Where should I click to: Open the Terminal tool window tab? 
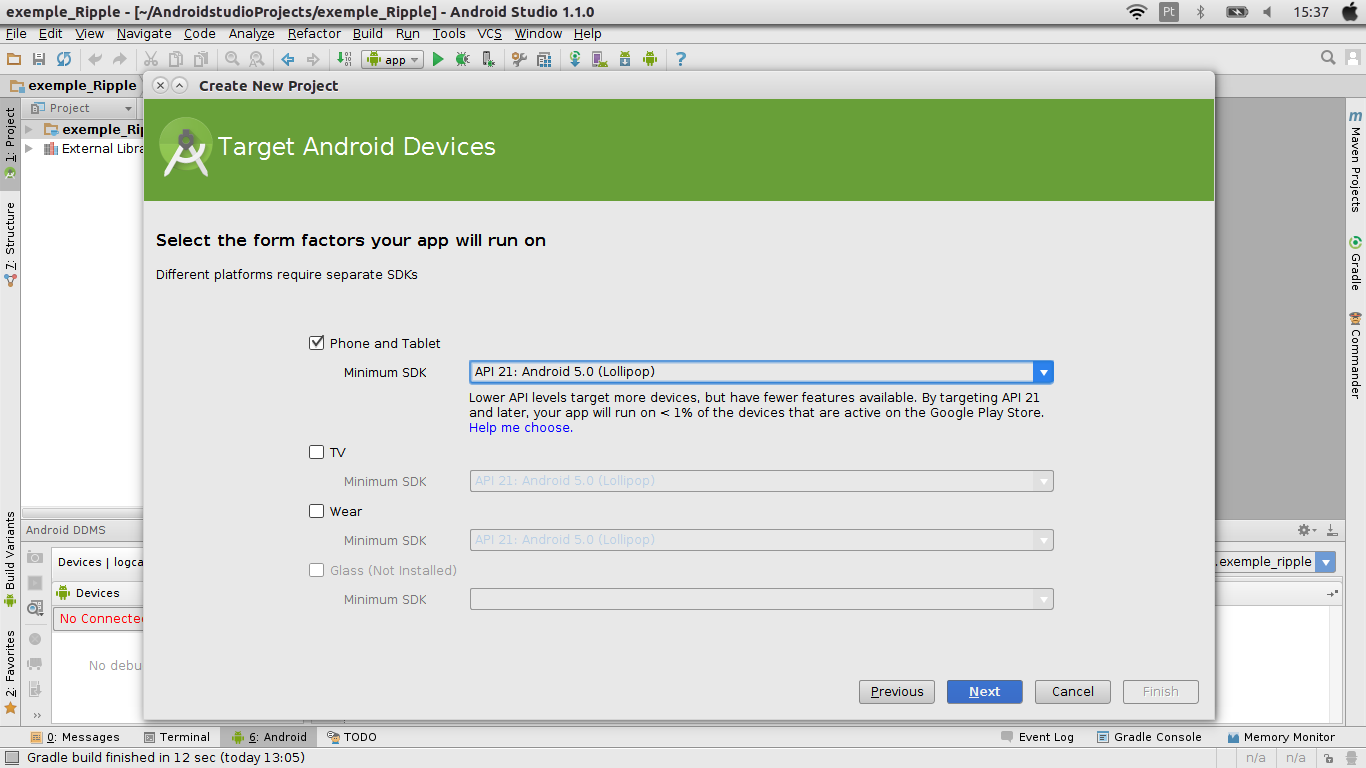[177, 737]
